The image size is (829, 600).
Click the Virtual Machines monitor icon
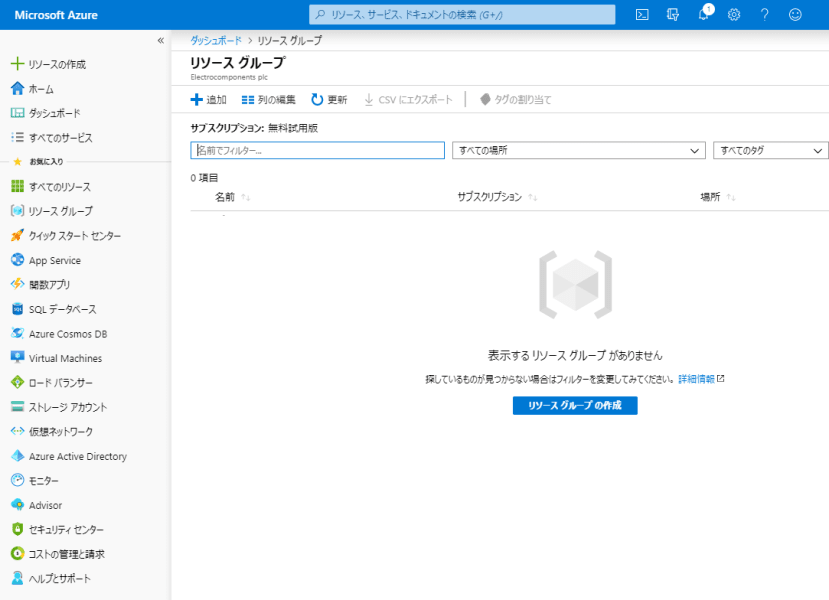(x=17, y=357)
